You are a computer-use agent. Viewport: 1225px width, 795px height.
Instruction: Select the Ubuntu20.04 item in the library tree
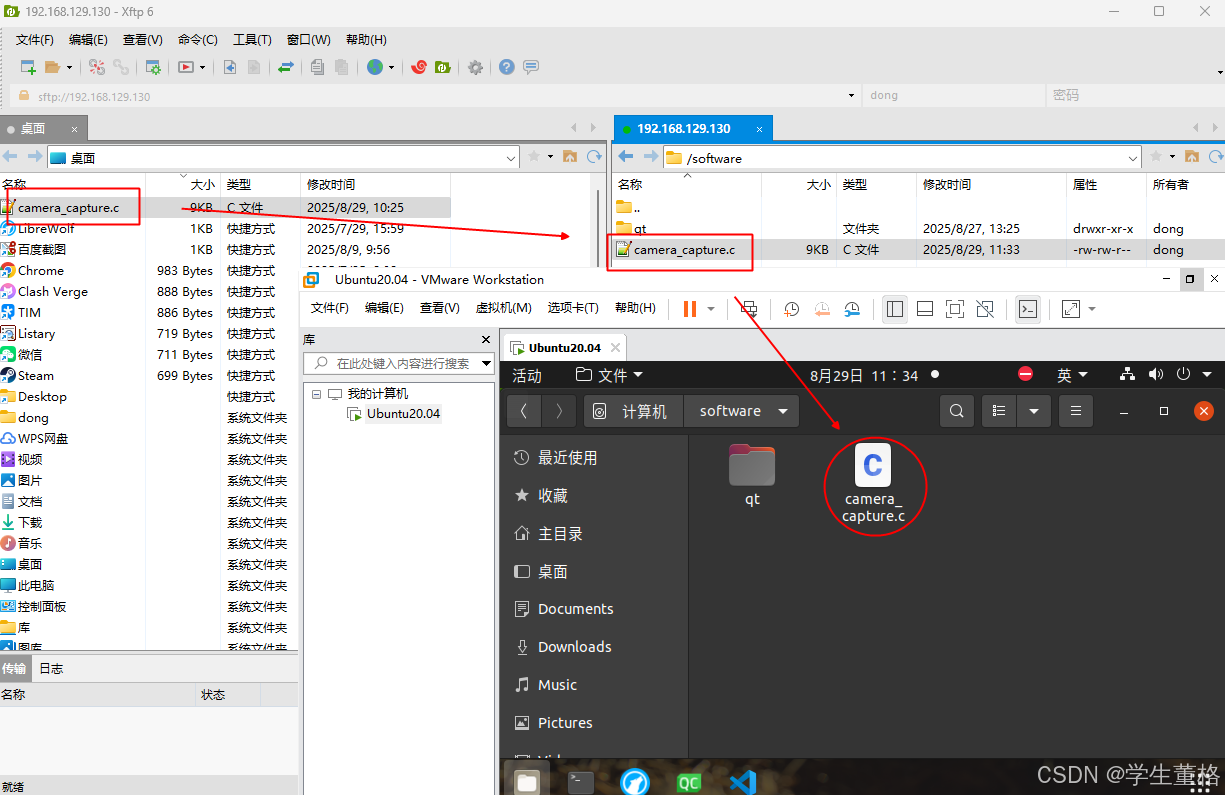click(403, 413)
